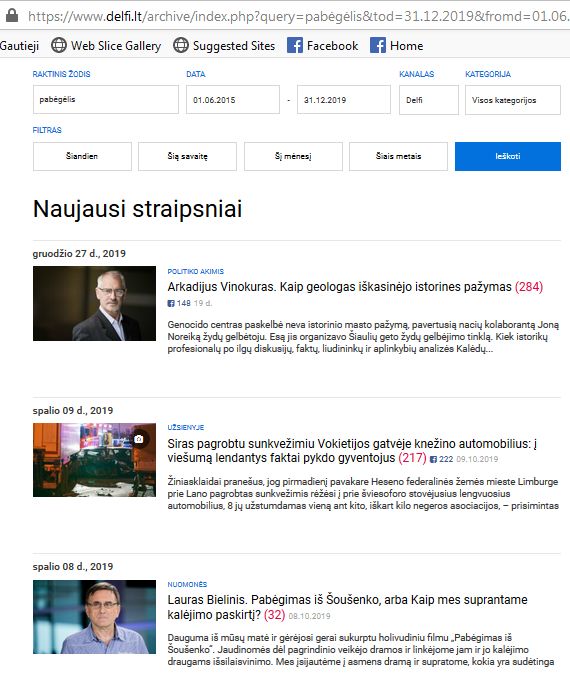Image resolution: width=570 pixels, height=682 pixels.
Task: Select the Šią savaitę filter
Action: [188, 156]
